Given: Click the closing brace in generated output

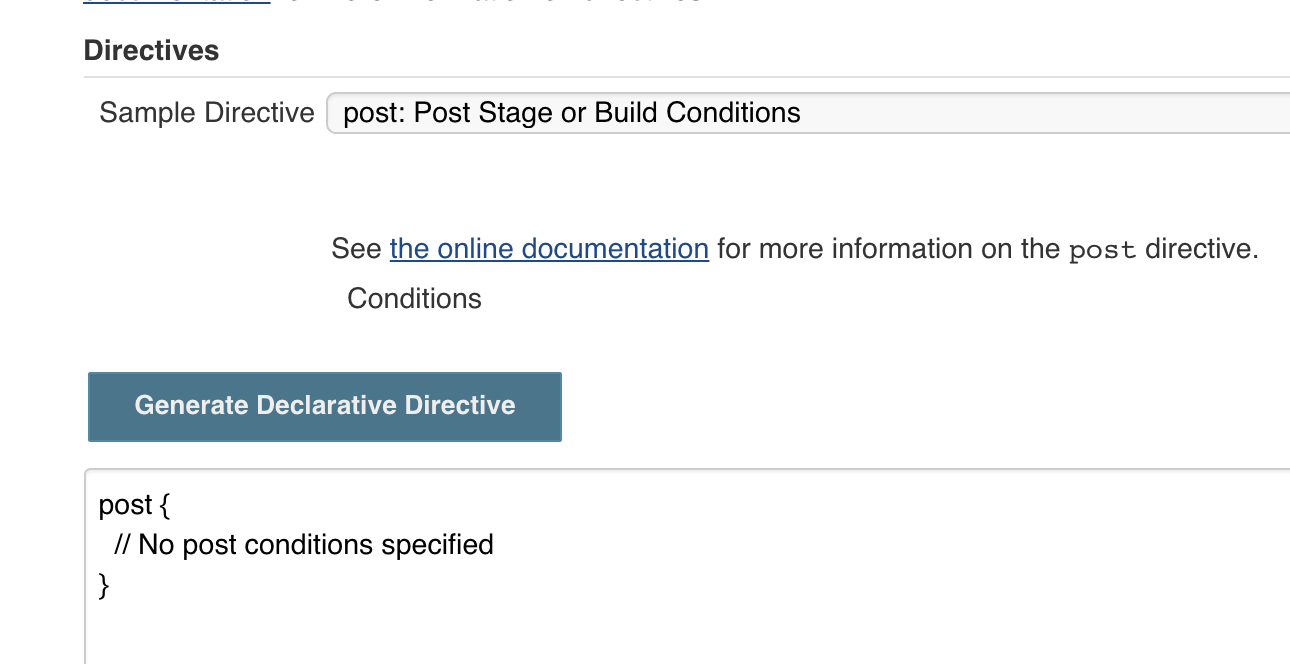Looking at the screenshot, I should coord(104,585).
